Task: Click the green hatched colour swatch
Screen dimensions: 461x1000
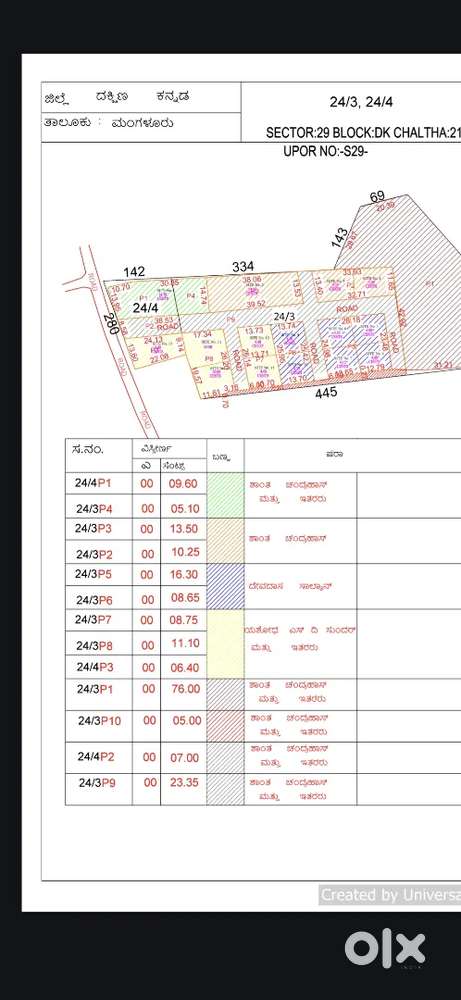Action: 225,496
